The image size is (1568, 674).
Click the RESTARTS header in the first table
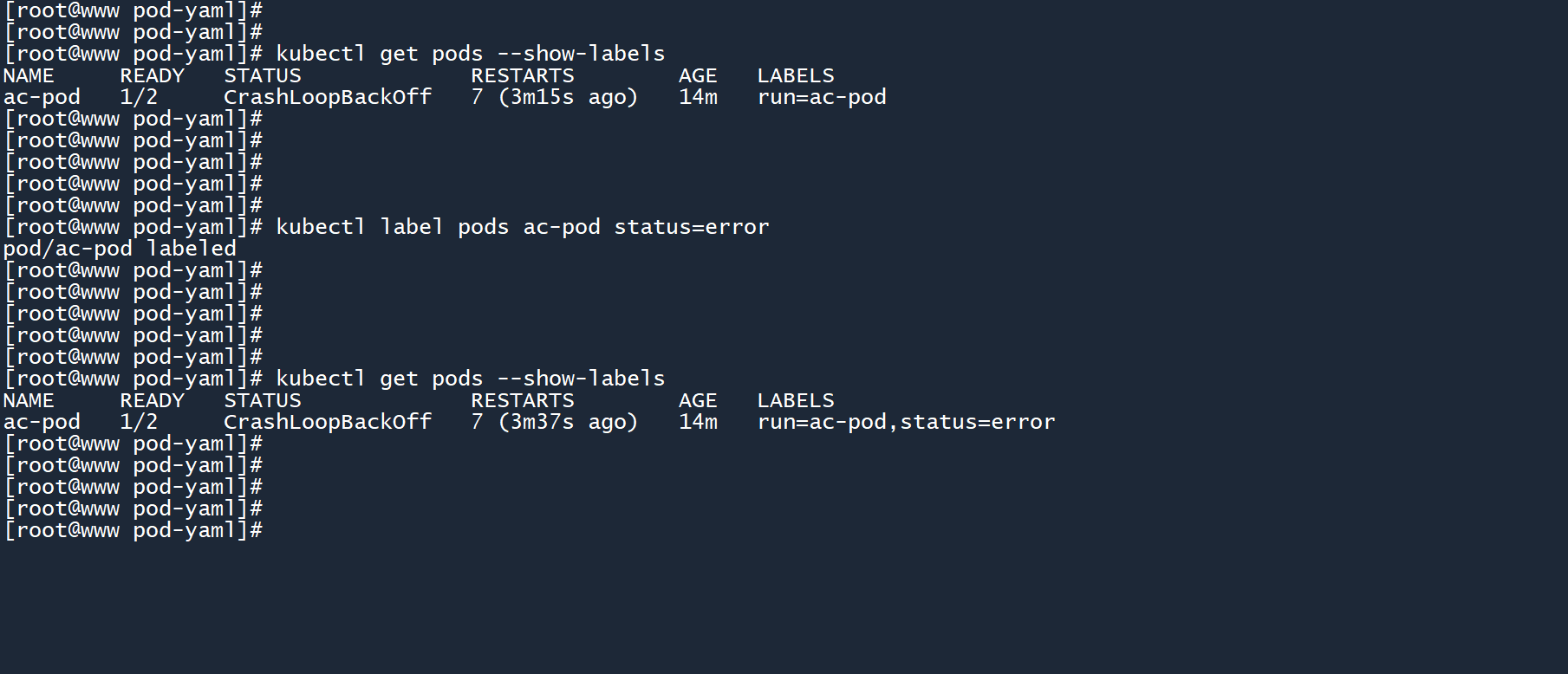click(522, 76)
